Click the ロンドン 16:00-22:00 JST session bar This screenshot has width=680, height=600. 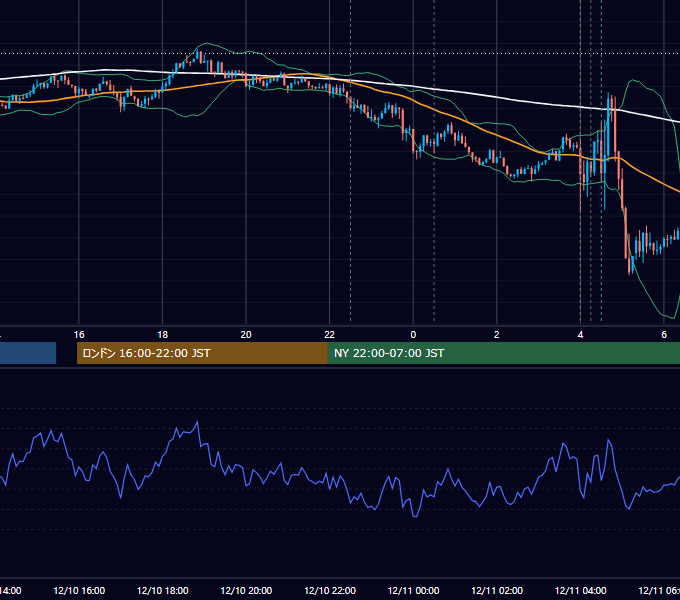click(202, 353)
